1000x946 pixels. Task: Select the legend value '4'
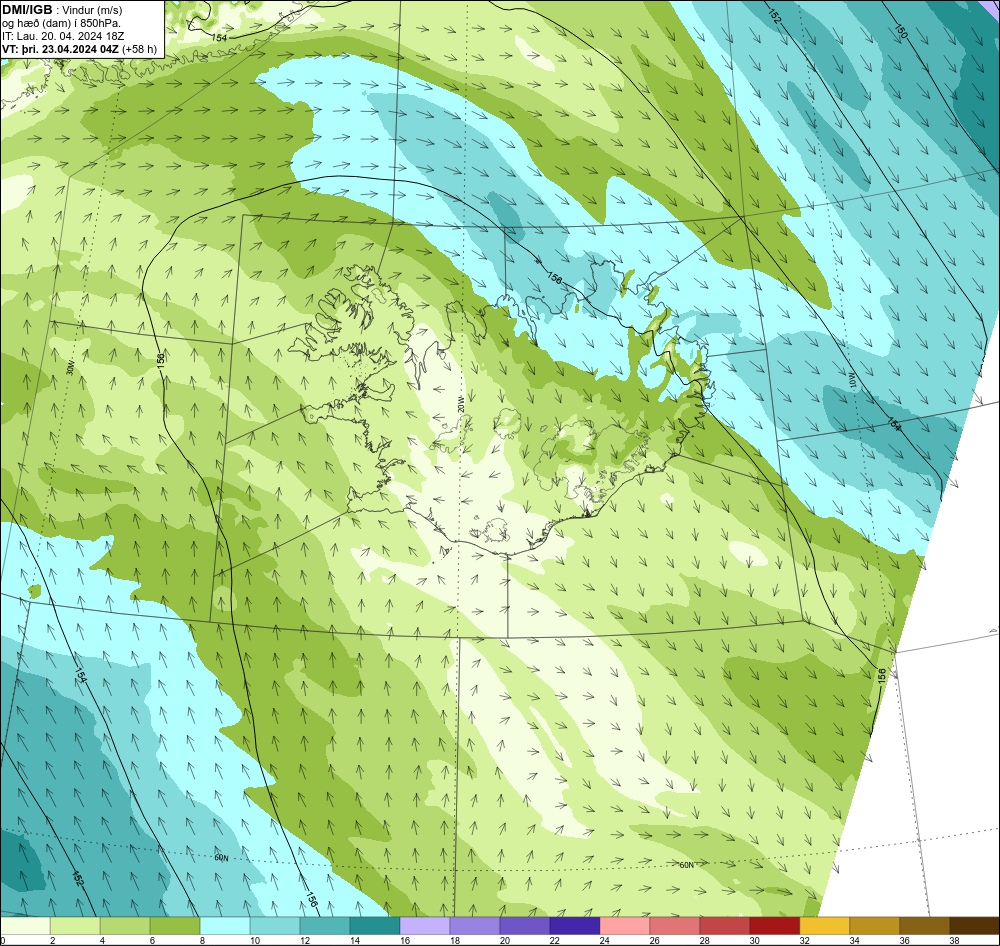(x=102, y=940)
